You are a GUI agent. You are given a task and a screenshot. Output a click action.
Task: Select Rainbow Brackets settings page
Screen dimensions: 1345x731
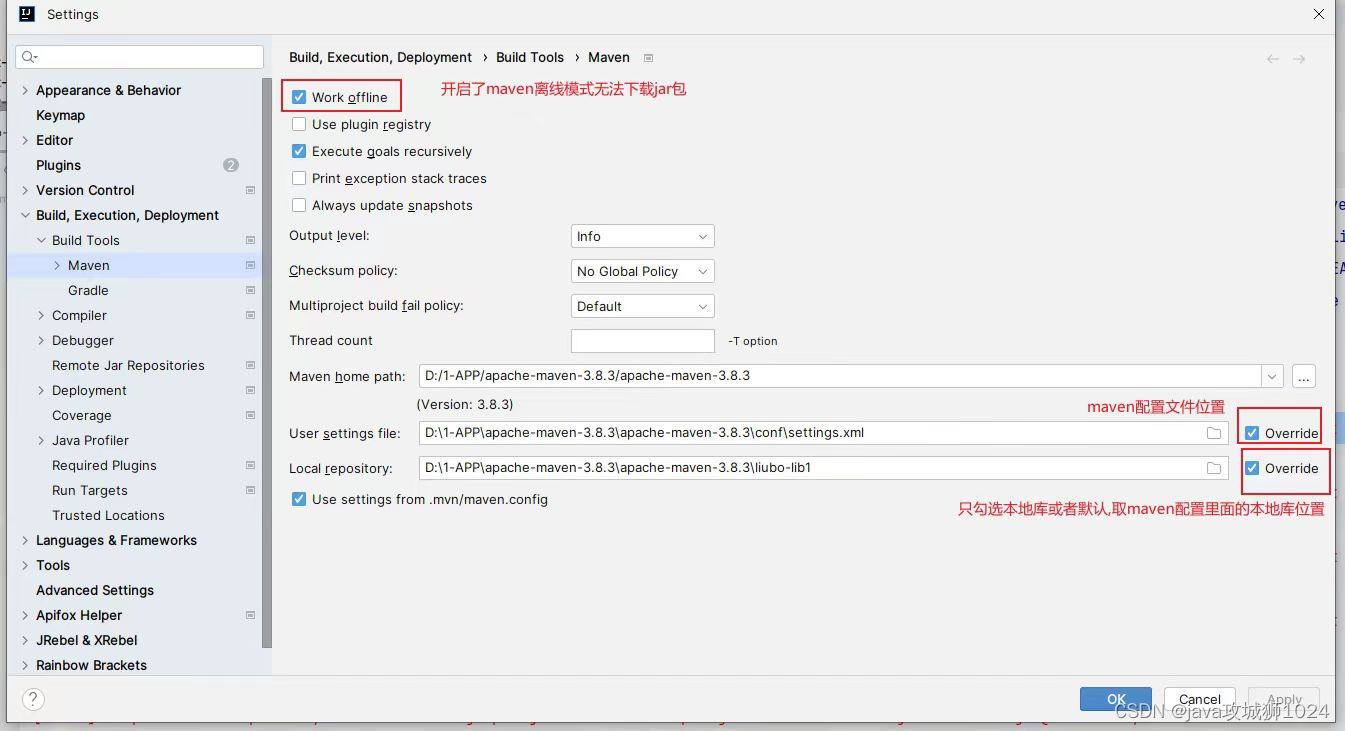pyautogui.click(x=91, y=665)
